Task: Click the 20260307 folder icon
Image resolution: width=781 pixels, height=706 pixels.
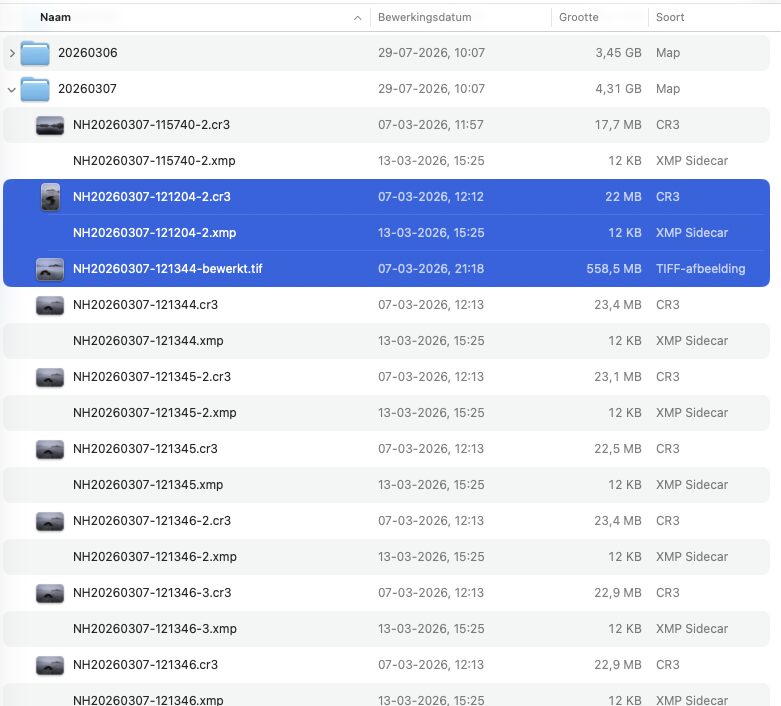Action: [35, 89]
